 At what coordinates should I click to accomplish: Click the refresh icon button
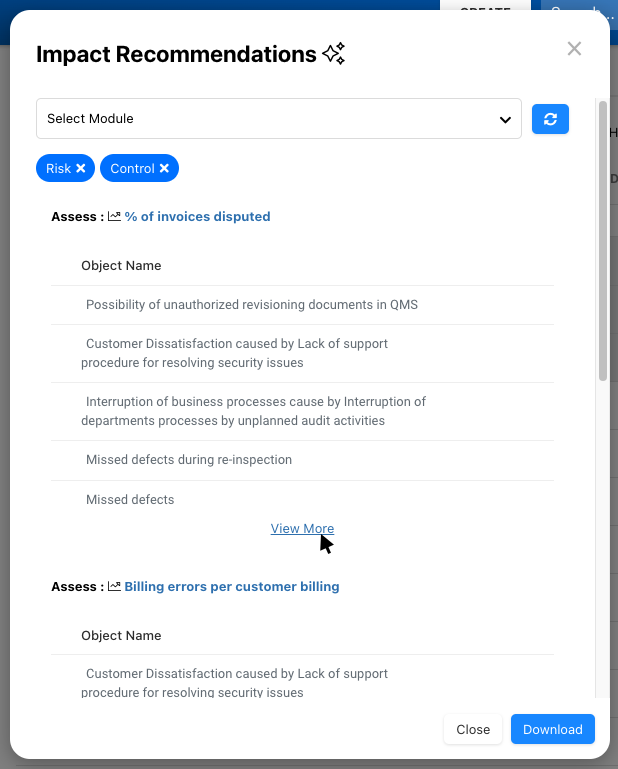coord(550,119)
